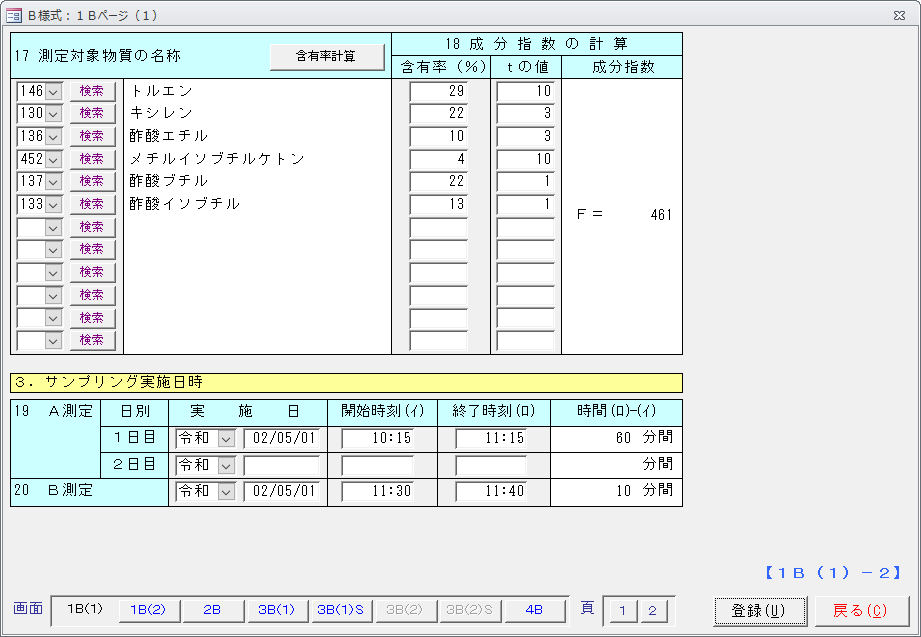Select the 4B screen tab
Image resolution: width=921 pixels, height=637 pixels.
coord(534,610)
